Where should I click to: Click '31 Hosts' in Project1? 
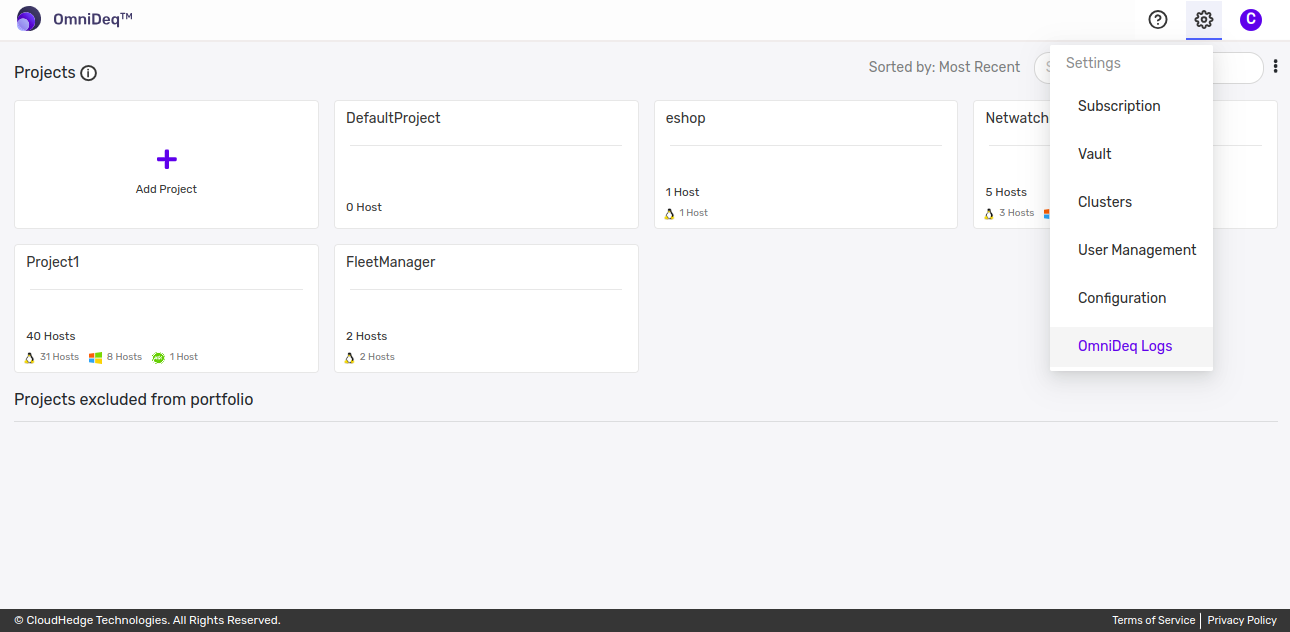[x=59, y=357]
